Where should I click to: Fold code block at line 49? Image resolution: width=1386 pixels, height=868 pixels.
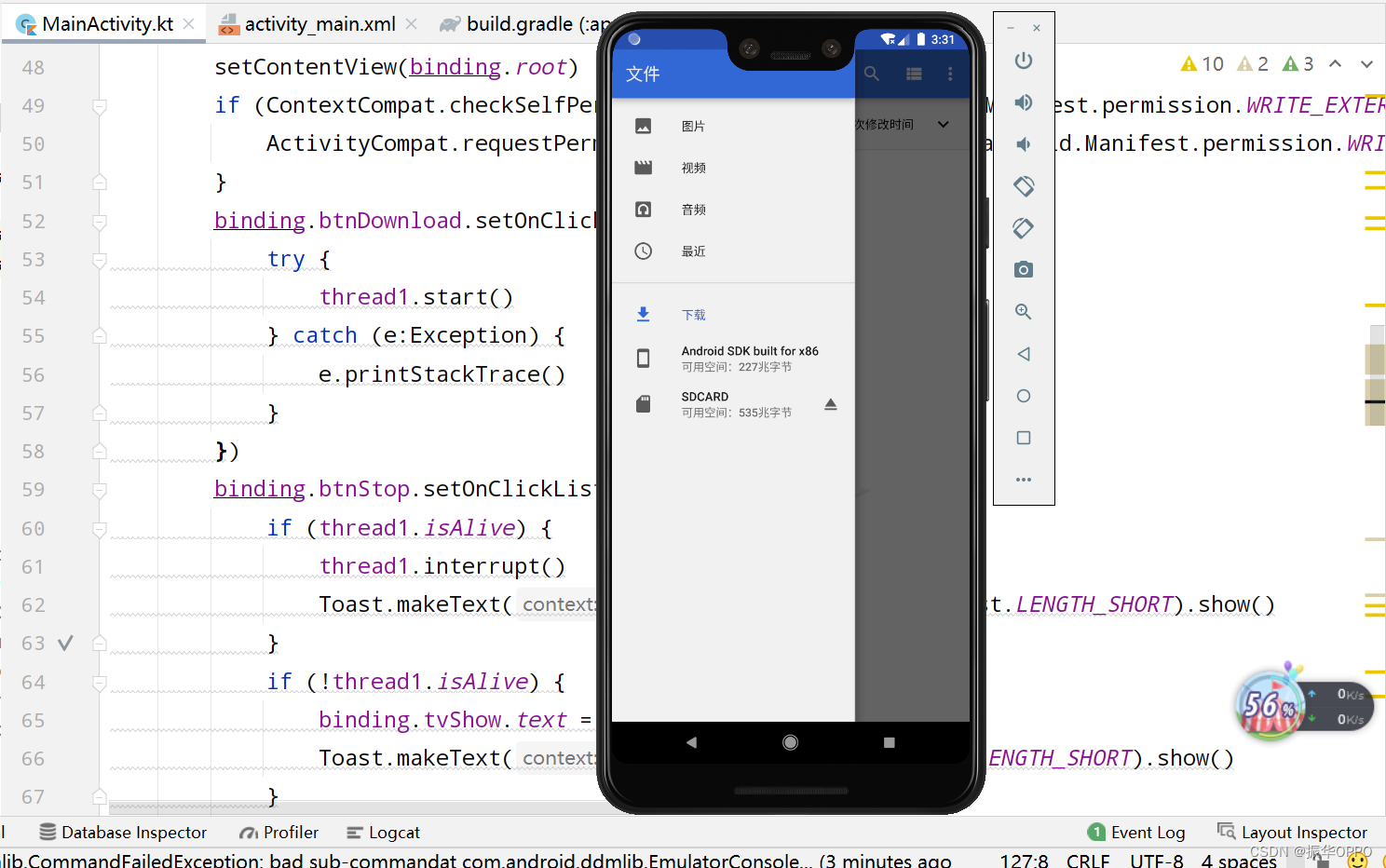coord(100,106)
